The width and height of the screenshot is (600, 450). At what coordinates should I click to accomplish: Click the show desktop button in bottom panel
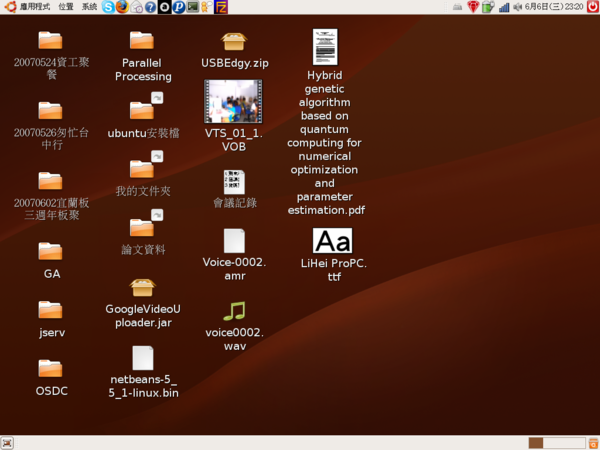[7, 443]
